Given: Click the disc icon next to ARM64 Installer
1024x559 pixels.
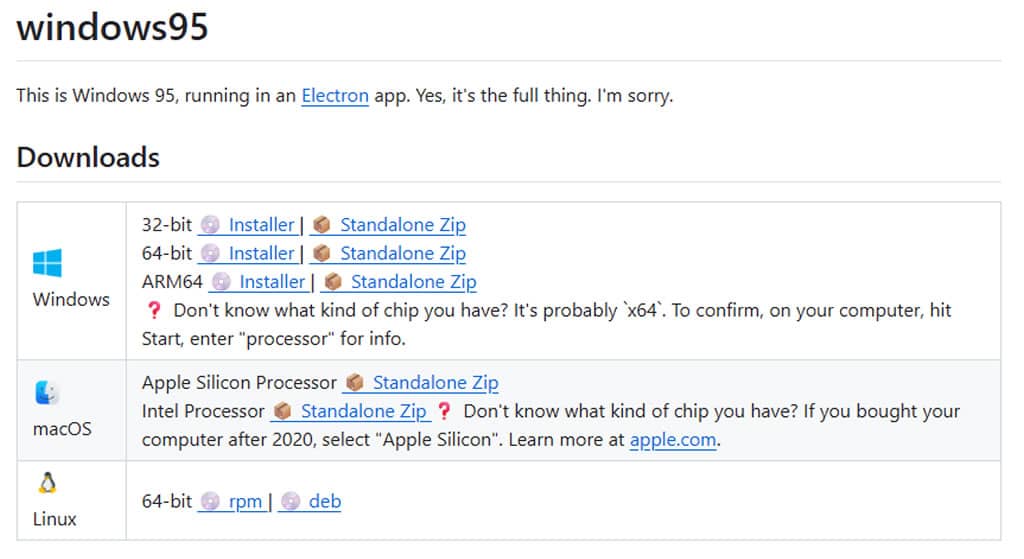Looking at the screenshot, I should [221, 282].
